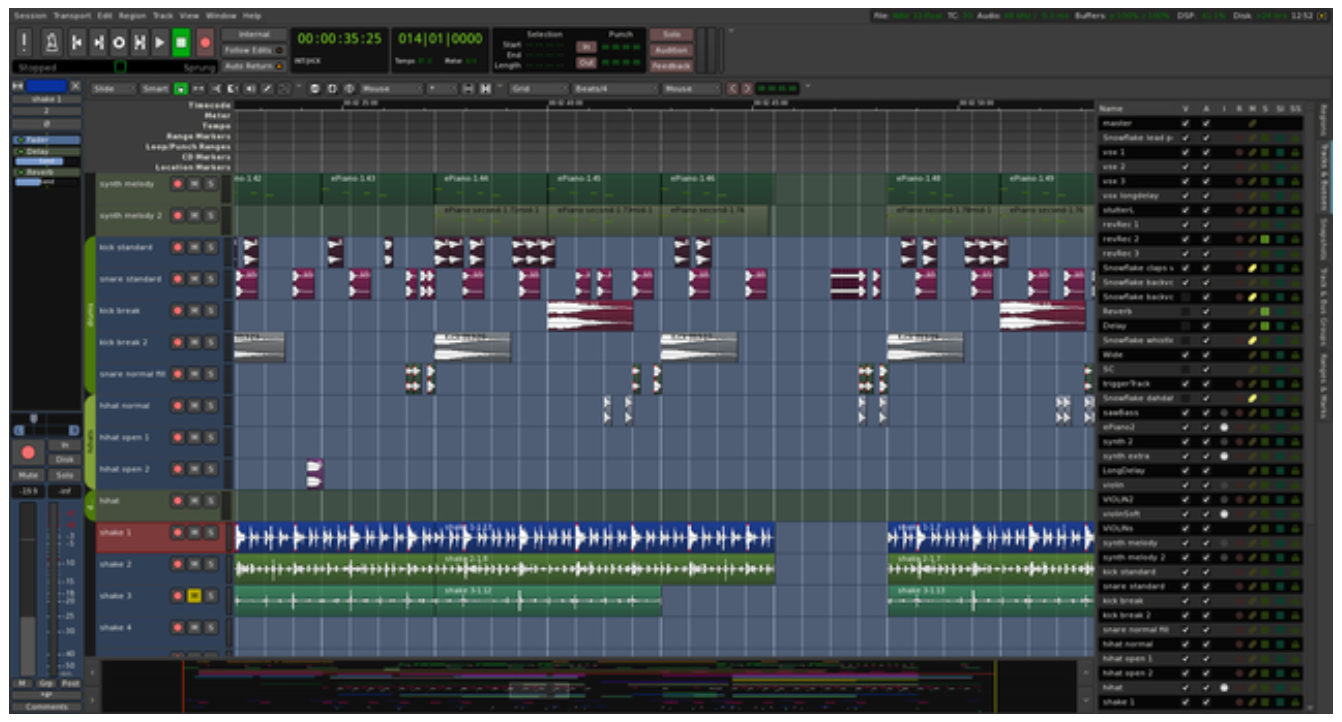
Task: Click the session summary overview strip
Action: tap(589, 685)
